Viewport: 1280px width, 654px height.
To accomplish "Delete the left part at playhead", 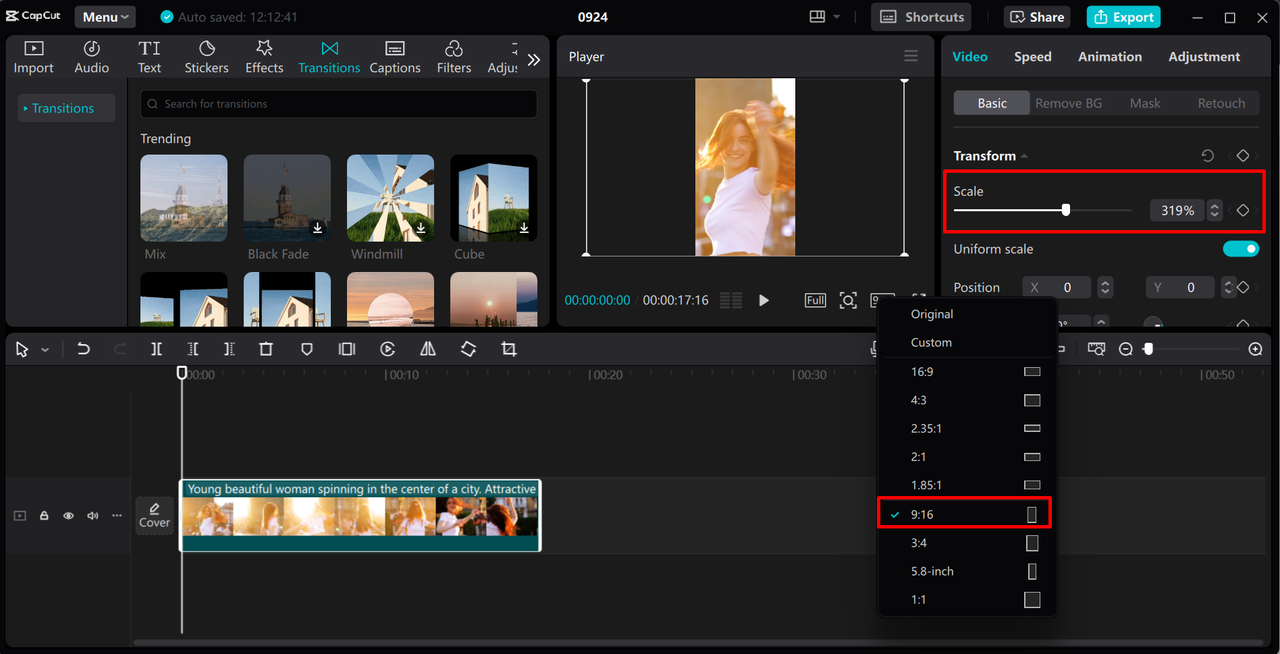I will pyautogui.click(x=193, y=349).
